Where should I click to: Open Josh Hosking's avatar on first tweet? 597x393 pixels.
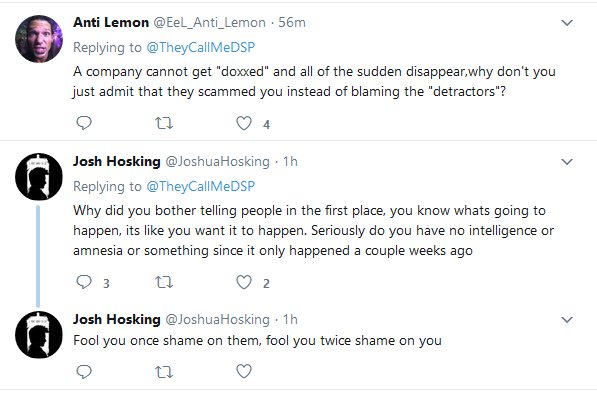coord(39,177)
